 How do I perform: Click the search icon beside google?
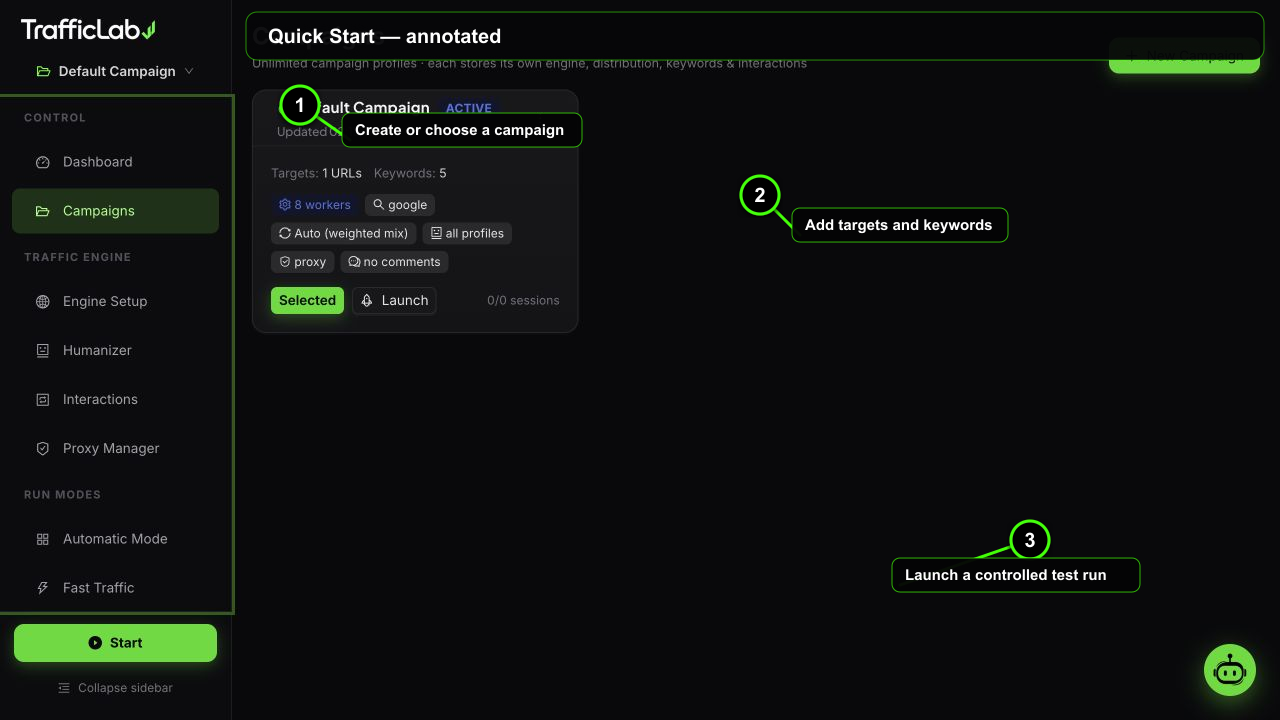tap(379, 205)
